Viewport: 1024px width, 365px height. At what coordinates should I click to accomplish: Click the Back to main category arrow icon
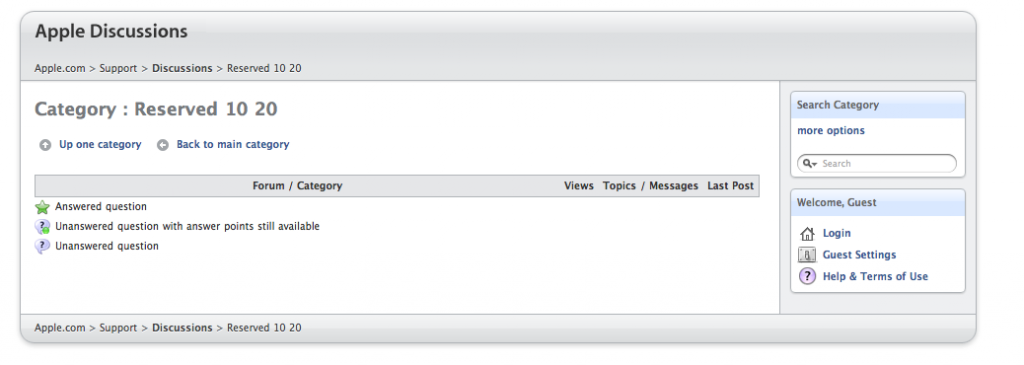click(163, 146)
